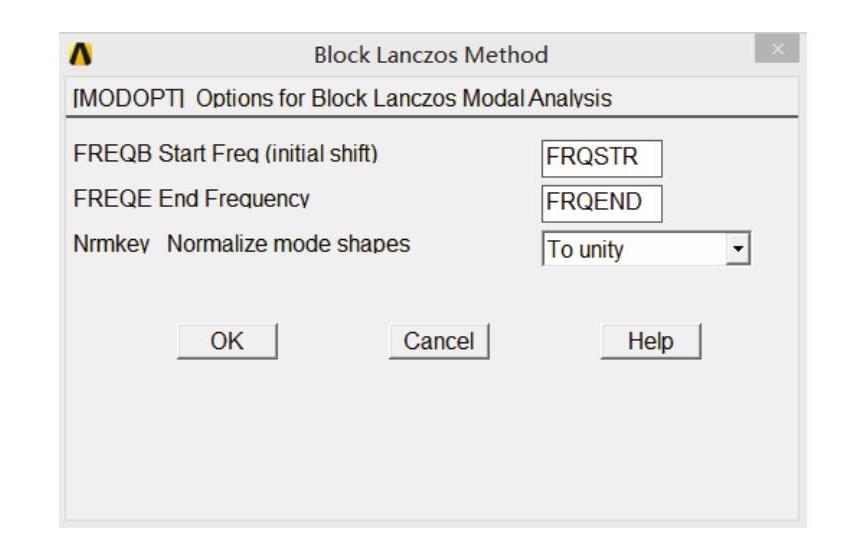
Task: Click the FREQB Start Freq label
Action: tap(226, 156)
